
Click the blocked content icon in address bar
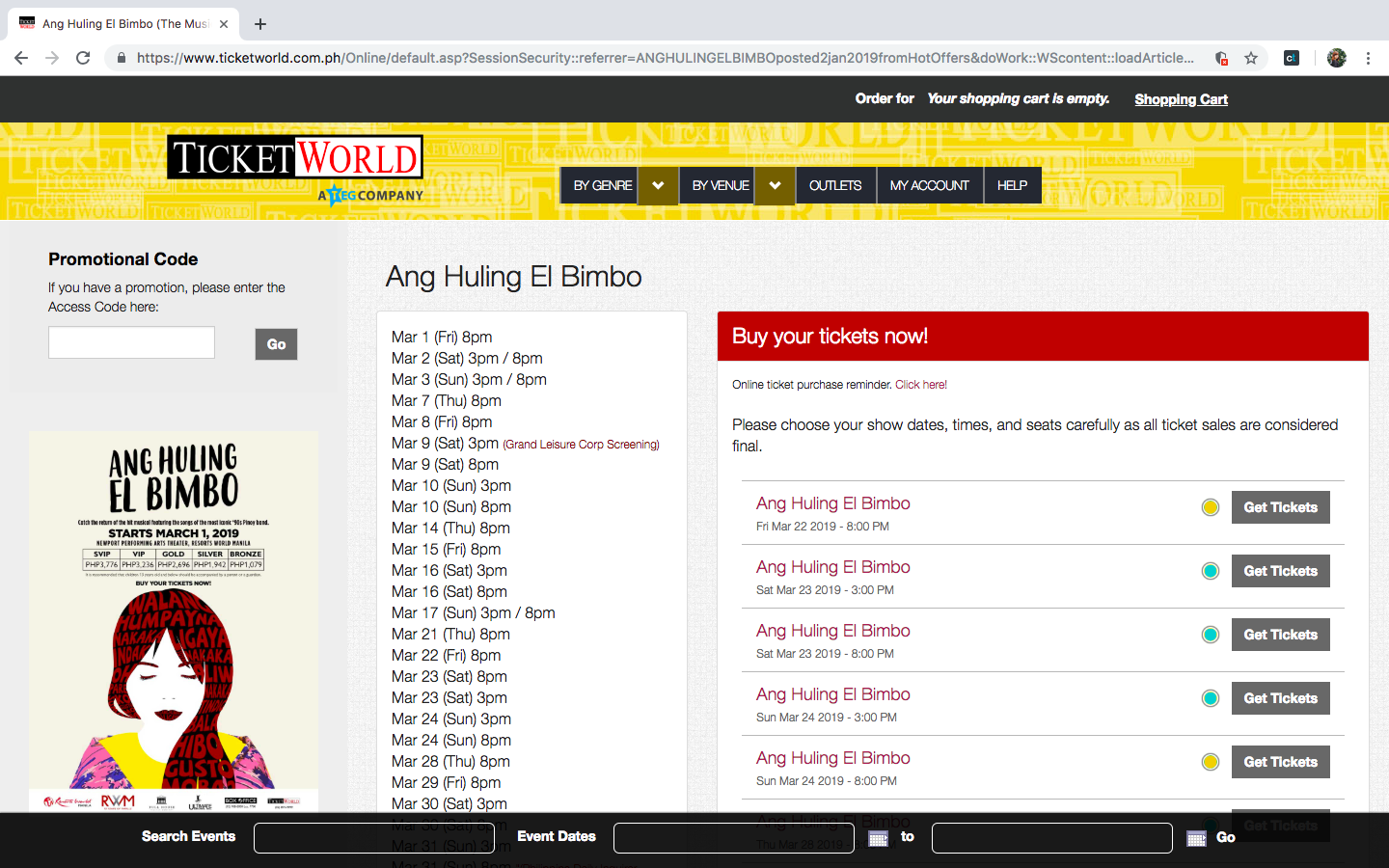pos(1221,58)
